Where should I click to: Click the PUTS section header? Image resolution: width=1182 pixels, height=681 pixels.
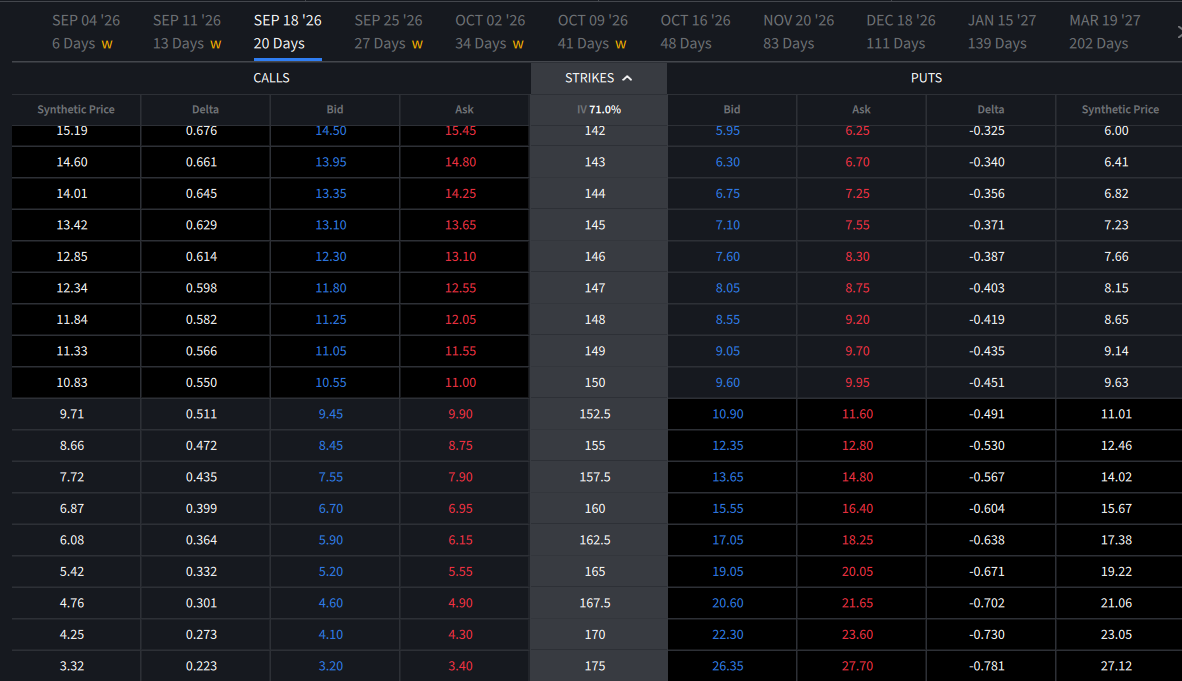coord(926,78)
